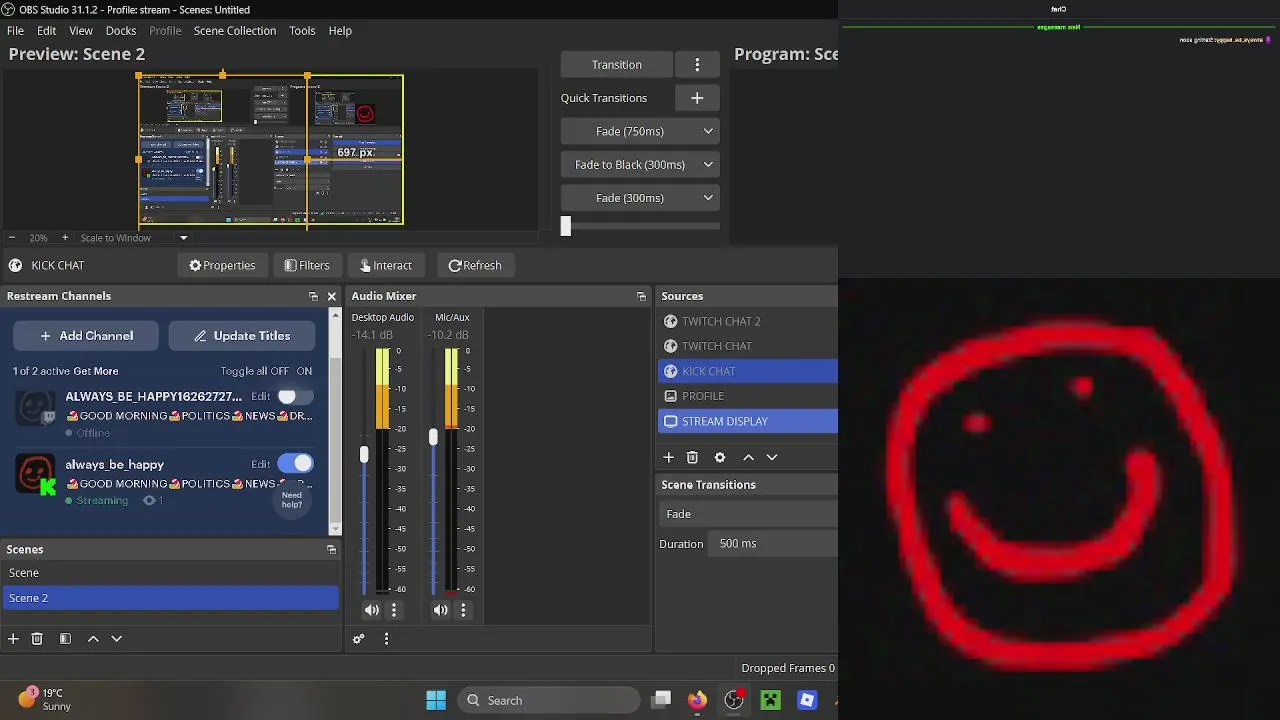The image size is (1280, 720).
Task: Open Firefox from the taskbar
Action: click(x=697, y=700)
